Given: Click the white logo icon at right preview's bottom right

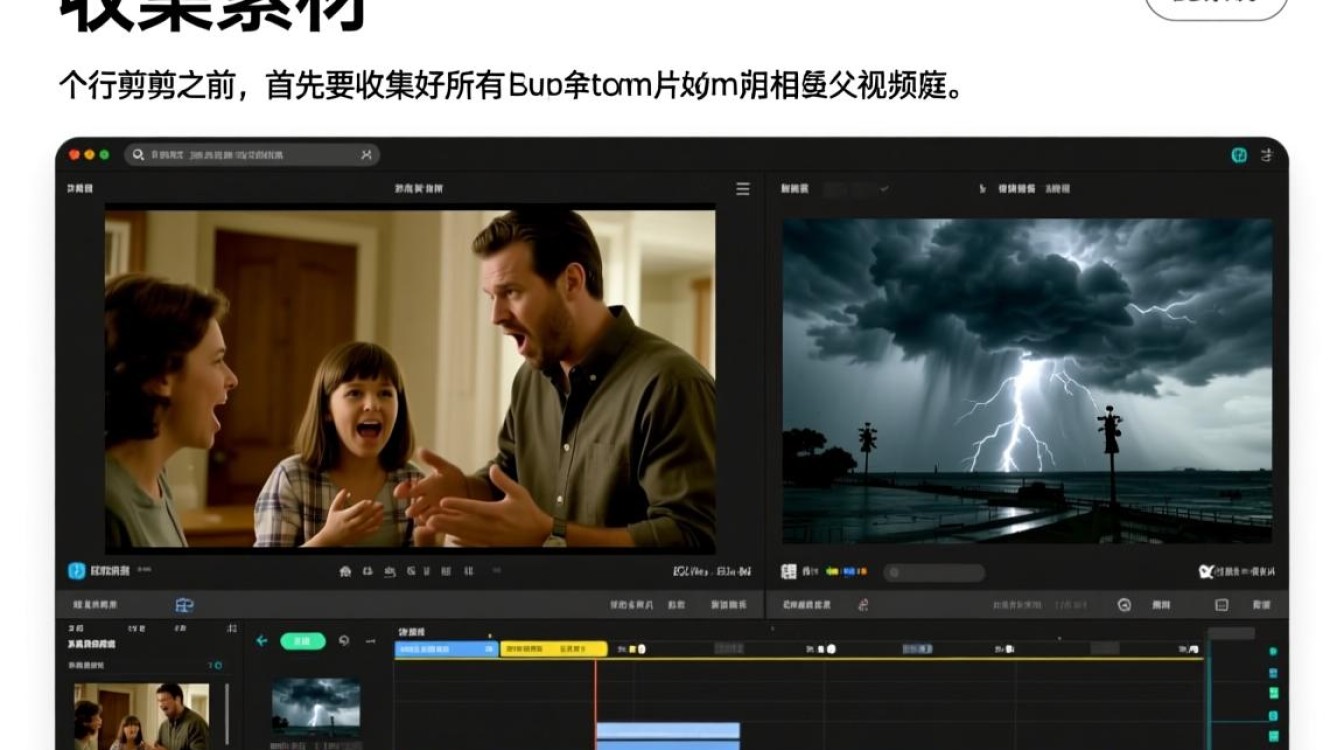Looking at the screenshot, I should click(1206, 572).
